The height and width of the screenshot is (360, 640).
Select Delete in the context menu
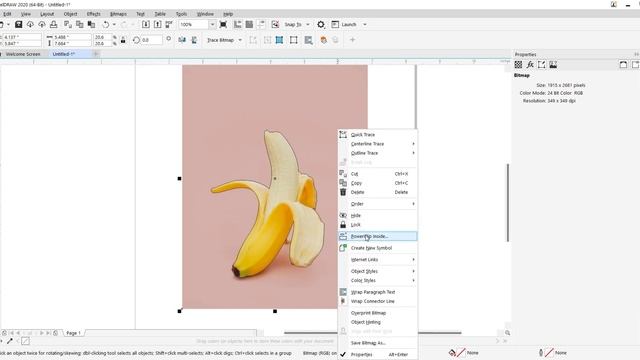[x=378, y=192]
